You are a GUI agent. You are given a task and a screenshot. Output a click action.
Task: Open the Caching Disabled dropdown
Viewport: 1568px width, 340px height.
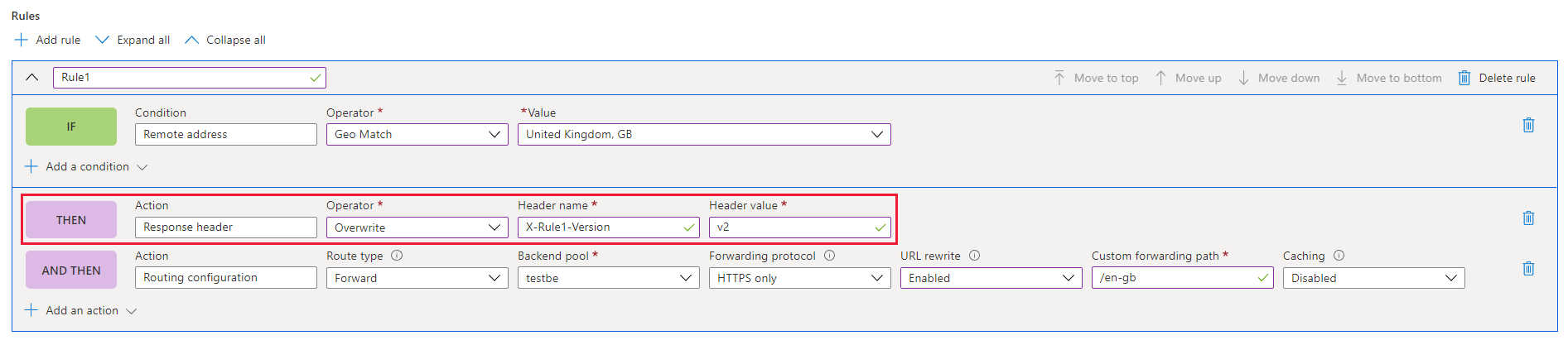tap(1374, 278)
